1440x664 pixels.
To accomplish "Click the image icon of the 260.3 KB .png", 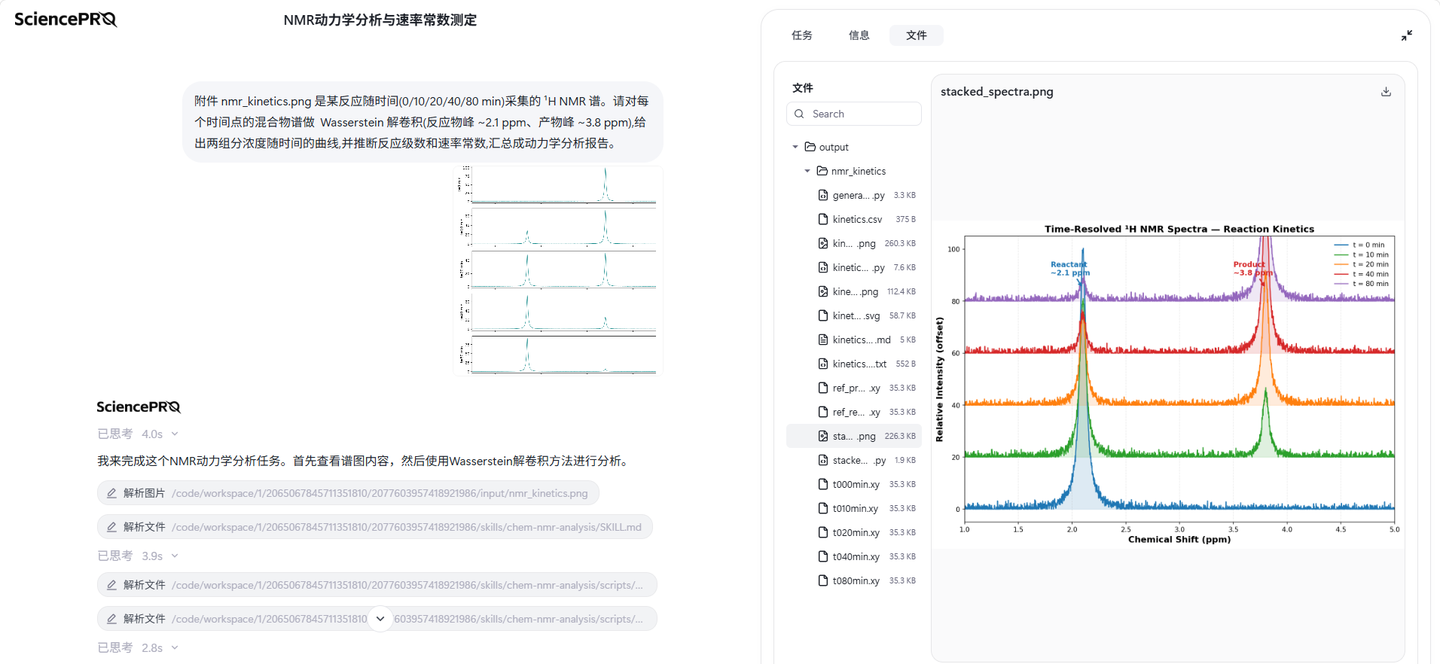I will [823, 243].
